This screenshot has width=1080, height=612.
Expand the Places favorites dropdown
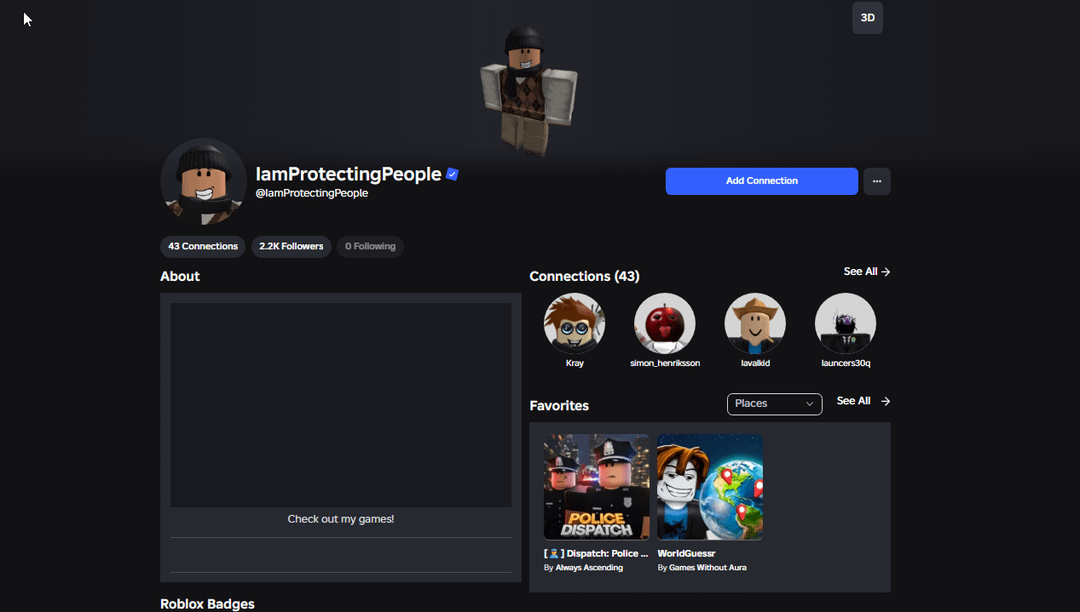[x=774, y=404]
